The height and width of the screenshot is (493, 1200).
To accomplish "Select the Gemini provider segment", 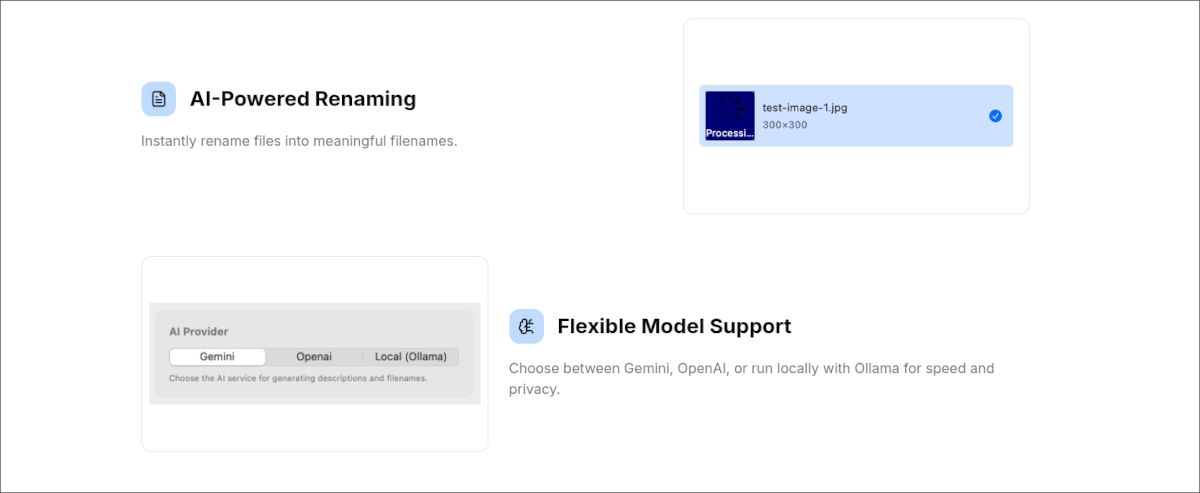I will click(x=217, y=357).
